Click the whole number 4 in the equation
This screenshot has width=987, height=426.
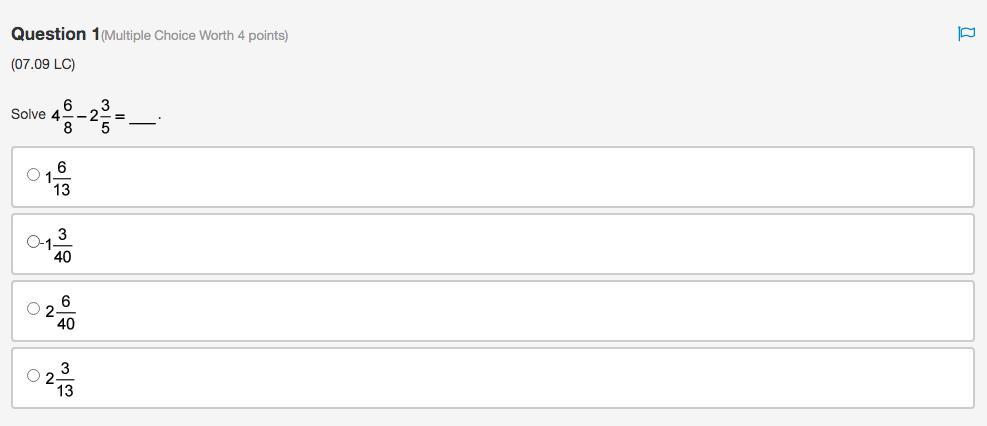click(x=56, y=116)
